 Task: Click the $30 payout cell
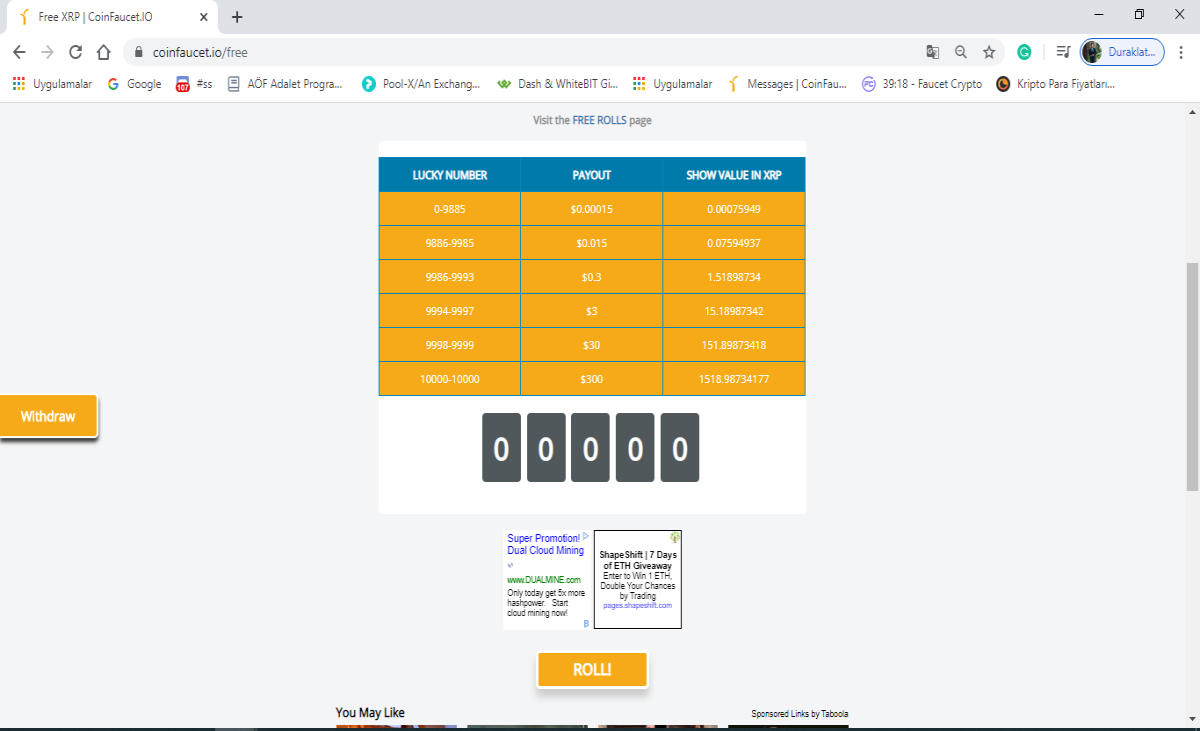[x=591, y=345]
